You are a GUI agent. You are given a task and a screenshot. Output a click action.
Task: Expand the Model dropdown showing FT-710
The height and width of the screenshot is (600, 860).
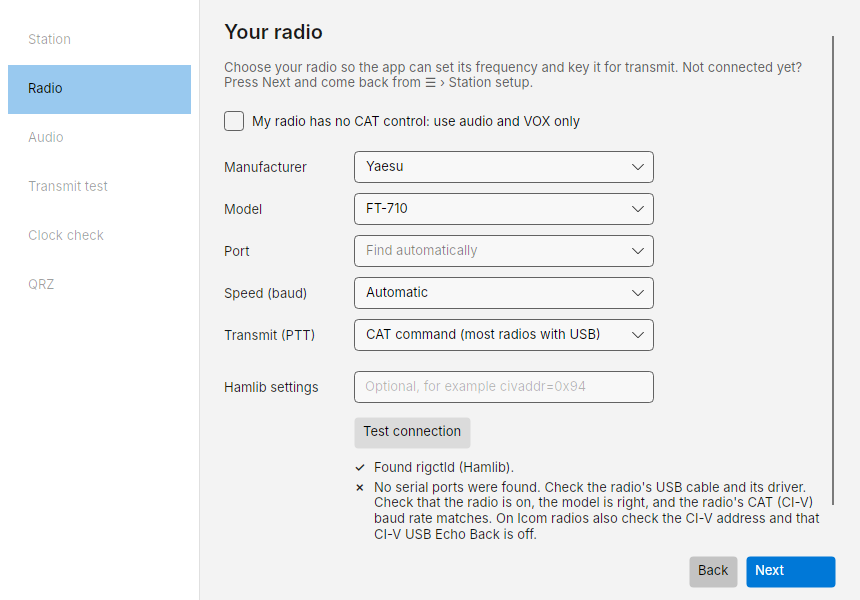tap(503, 209)
